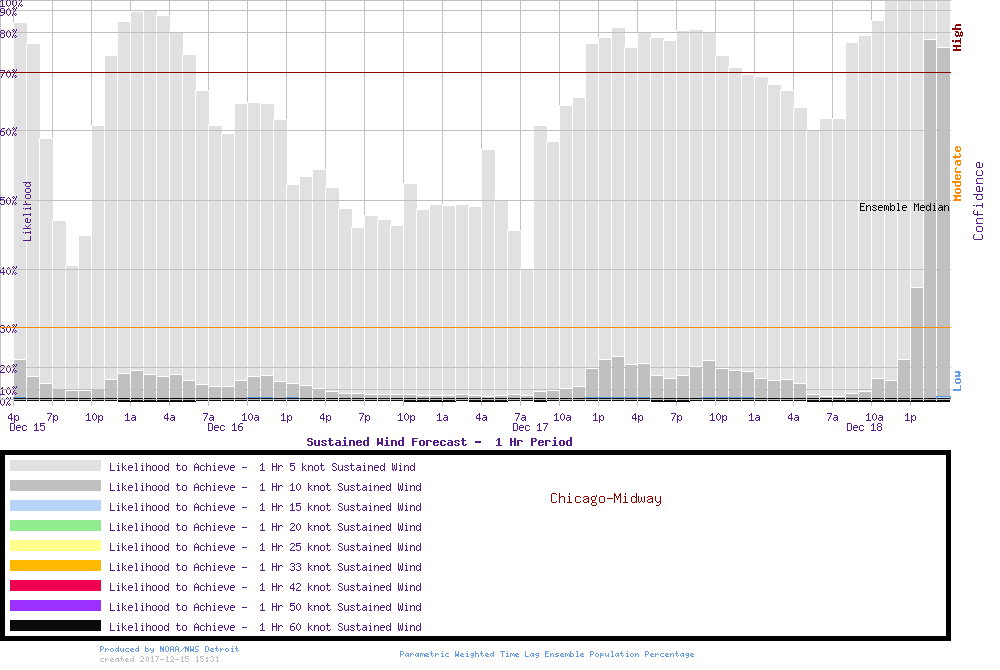Image resolution: width=1000 pixels, height=670 pixels.
Task: Click the red 42 knot legend swatch
Action: 55,586
